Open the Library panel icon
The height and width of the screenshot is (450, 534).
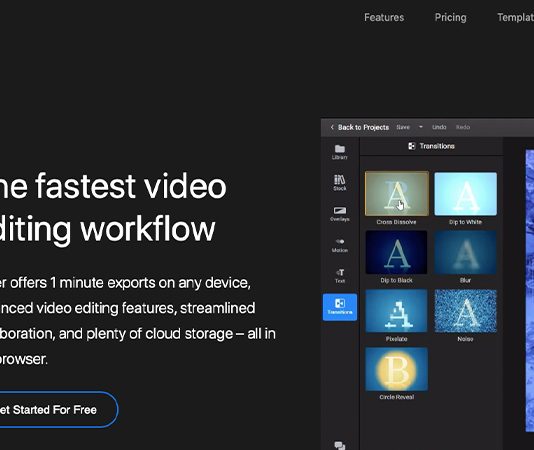[x=340, y=152]
